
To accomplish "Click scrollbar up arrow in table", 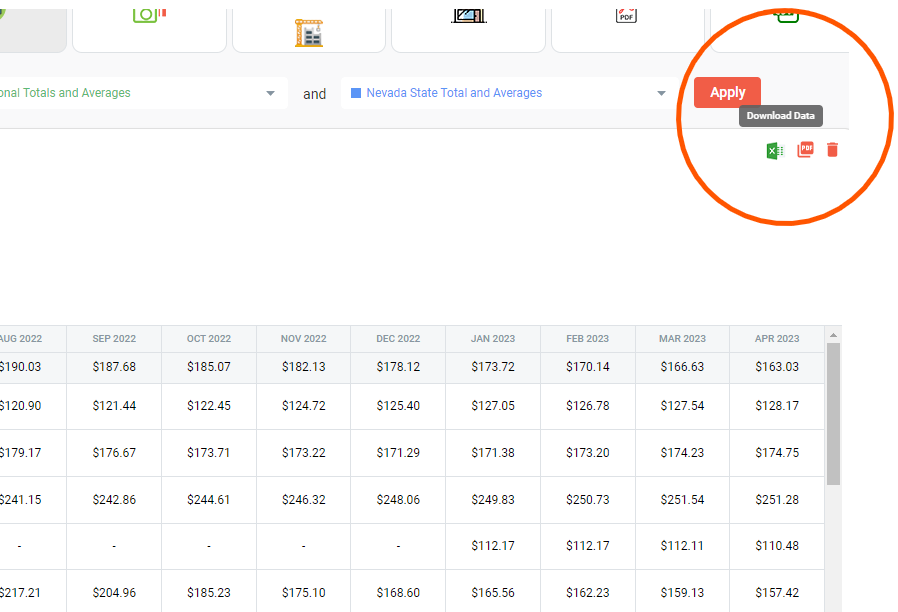I will (x=833, y=335).
